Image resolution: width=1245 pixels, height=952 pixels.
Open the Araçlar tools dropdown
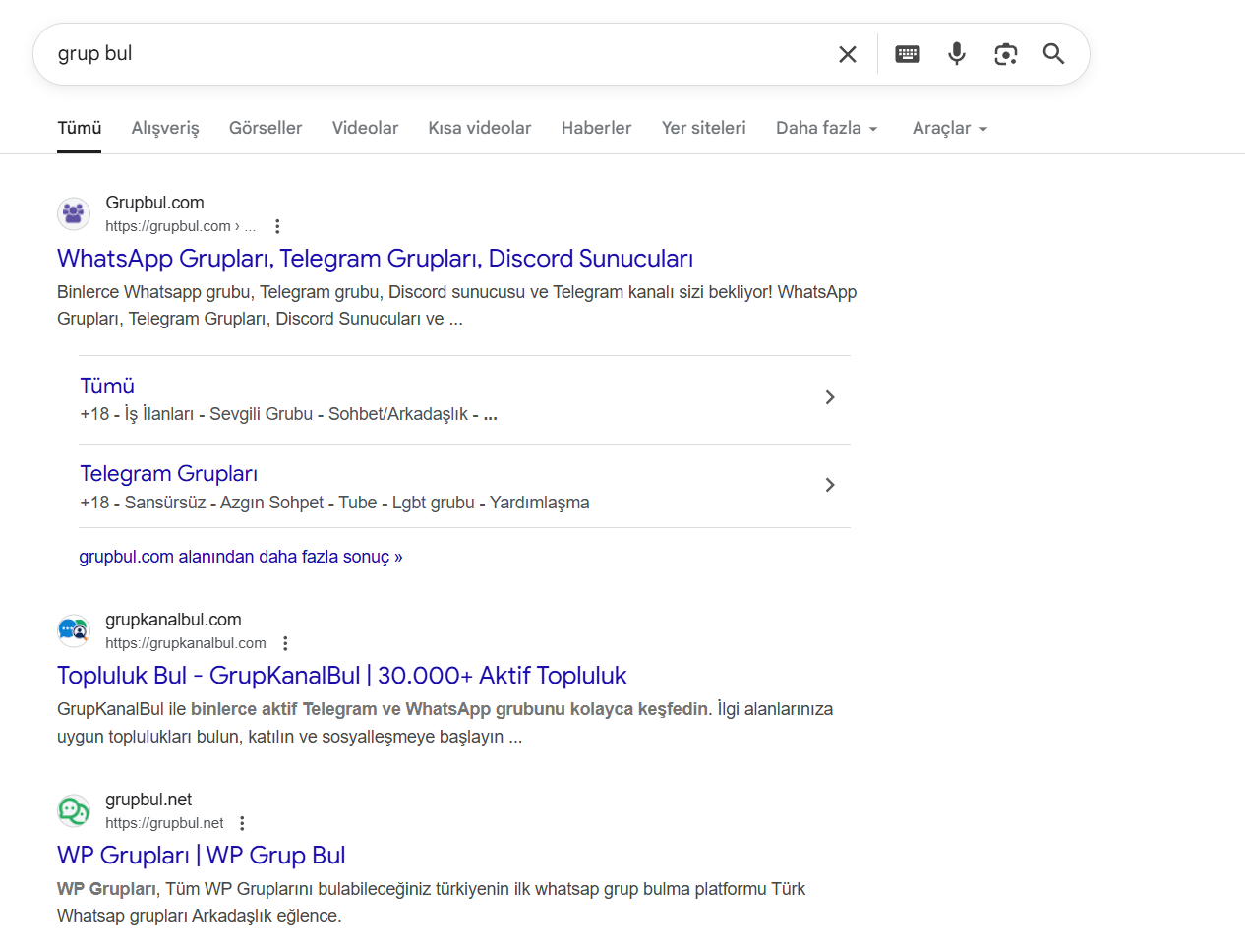coord(950,128)
